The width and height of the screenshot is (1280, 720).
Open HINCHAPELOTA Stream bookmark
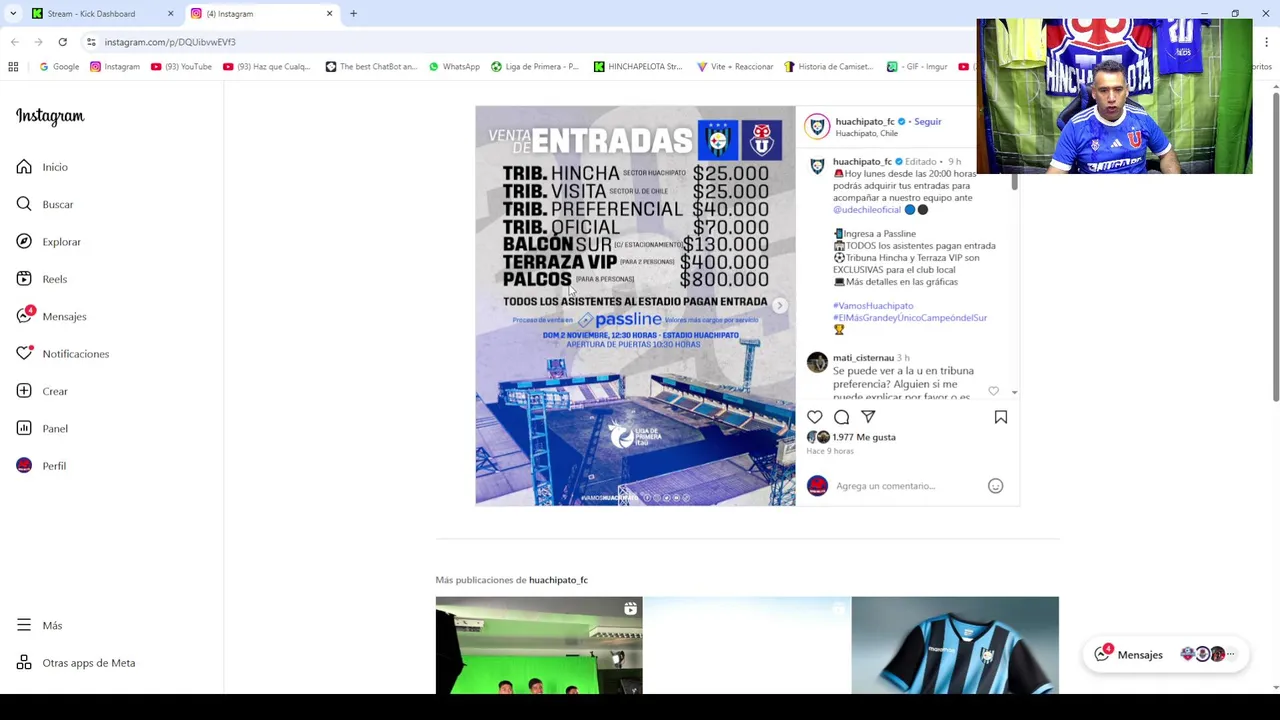638,67
